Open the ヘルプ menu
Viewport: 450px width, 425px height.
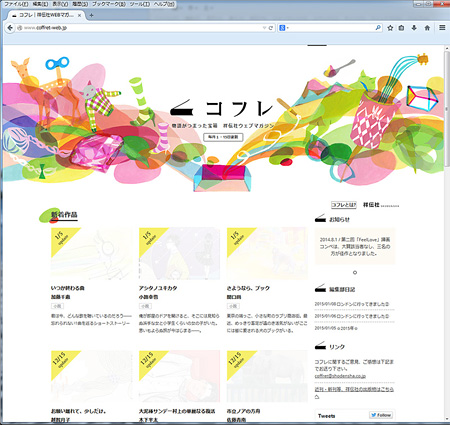pos(164,4)
